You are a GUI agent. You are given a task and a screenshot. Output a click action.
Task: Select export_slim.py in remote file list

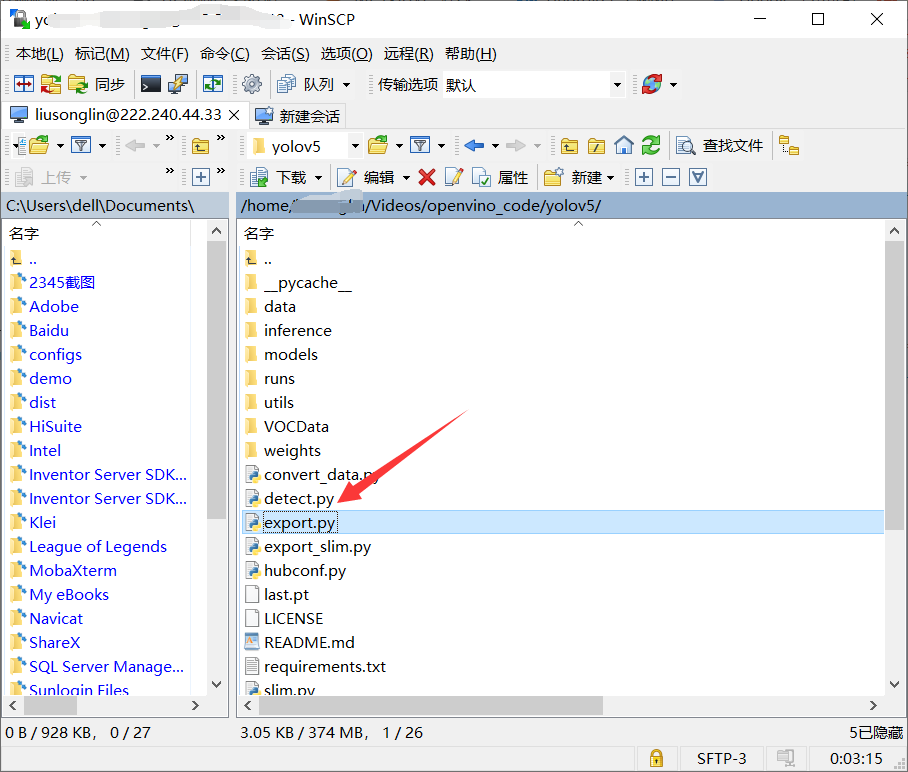317,547
